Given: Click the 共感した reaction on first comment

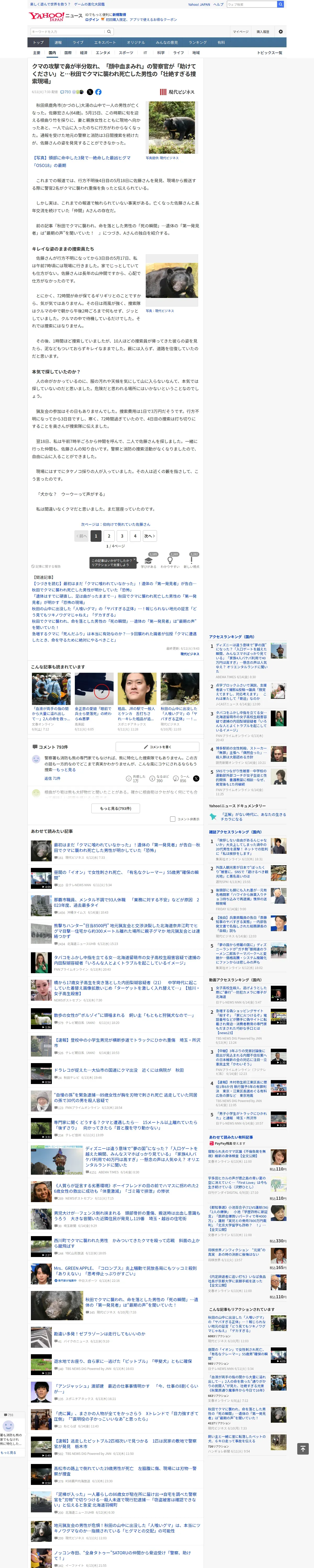Looking at the screenshot, I should point(135,779).
